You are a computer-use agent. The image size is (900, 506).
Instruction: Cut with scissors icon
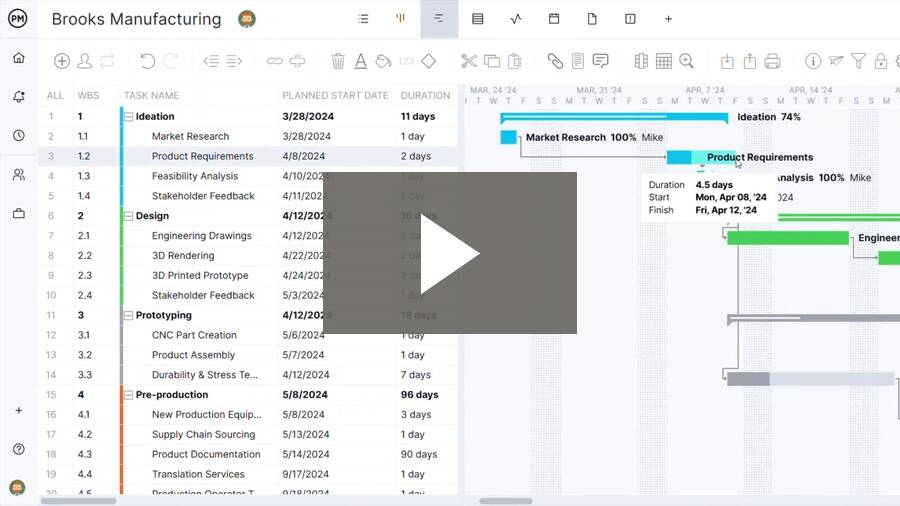469,61
